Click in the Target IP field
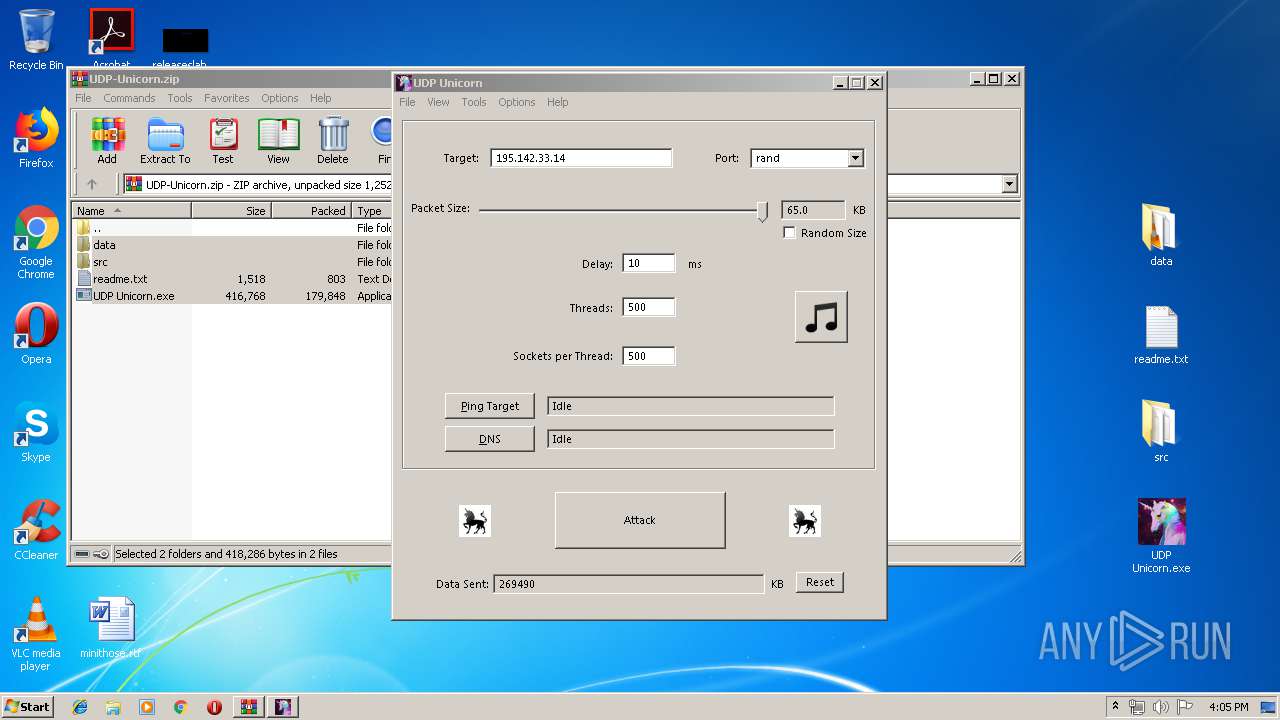1280x720 pixels. (x=581, y=158)
